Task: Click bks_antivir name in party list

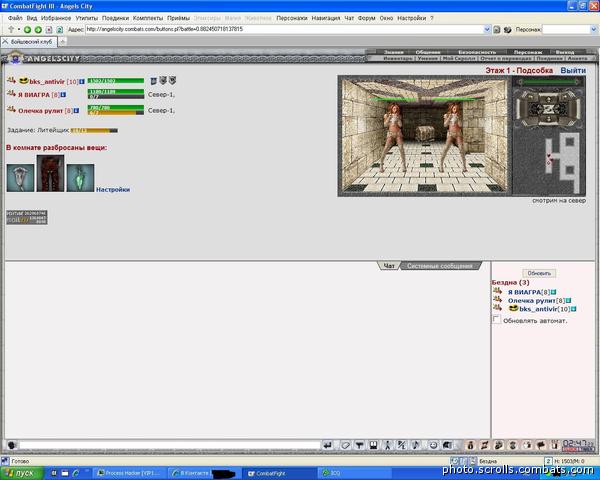Action: (47, 82)
